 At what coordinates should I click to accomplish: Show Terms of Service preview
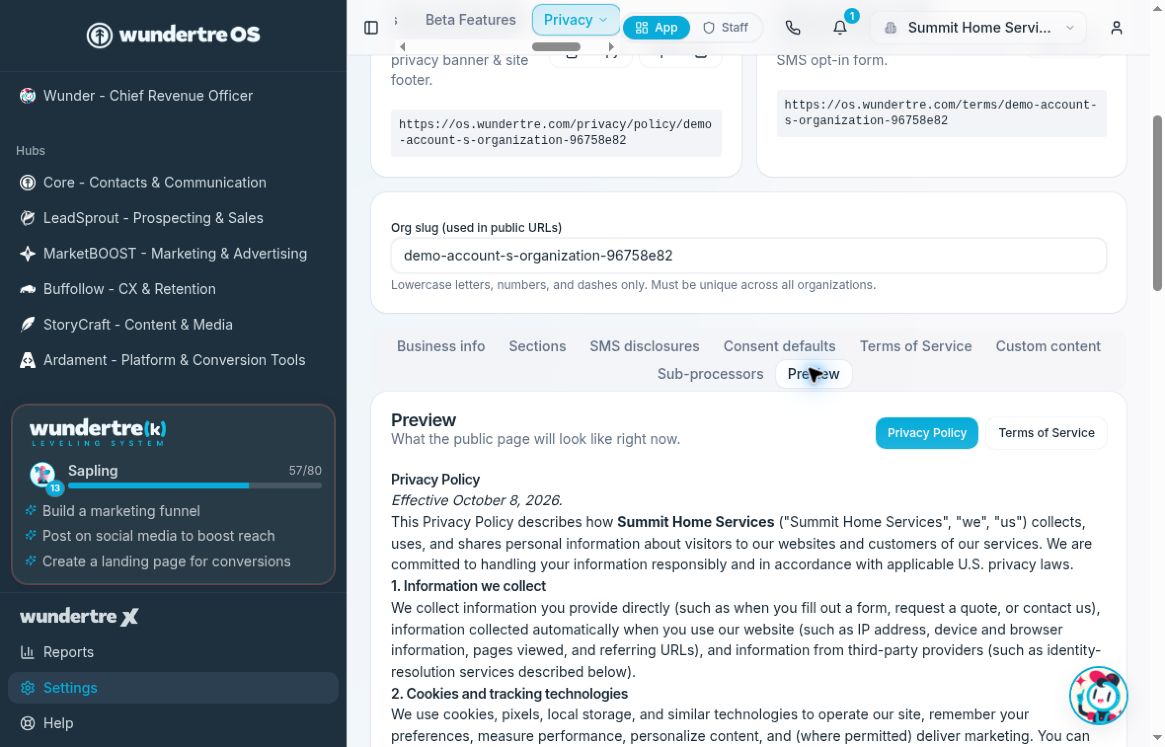[1046, 433]
